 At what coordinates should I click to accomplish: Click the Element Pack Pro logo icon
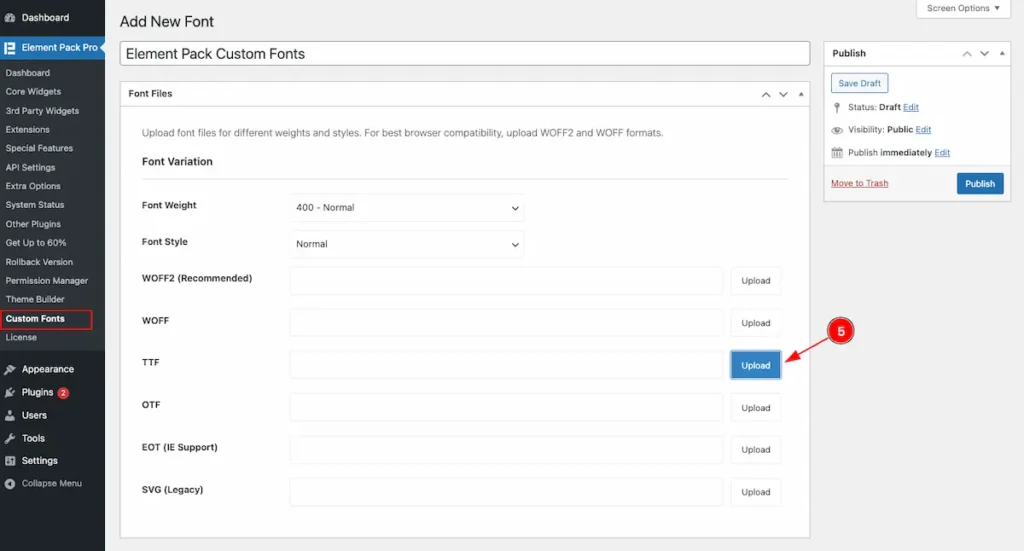pos(10,47)
